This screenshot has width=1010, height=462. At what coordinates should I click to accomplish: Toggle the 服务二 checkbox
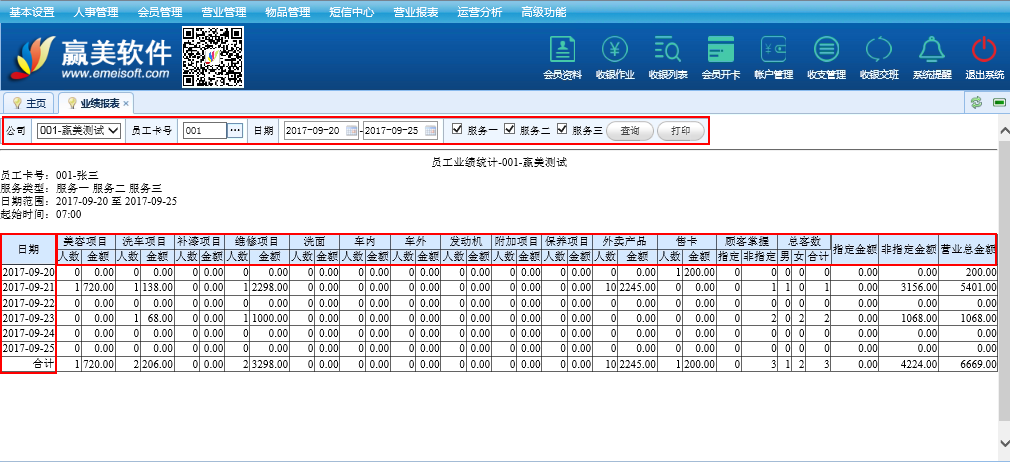coord(510,129)
